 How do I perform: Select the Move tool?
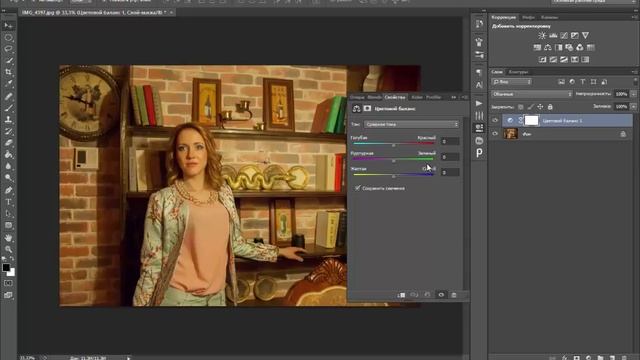[8, 26]
